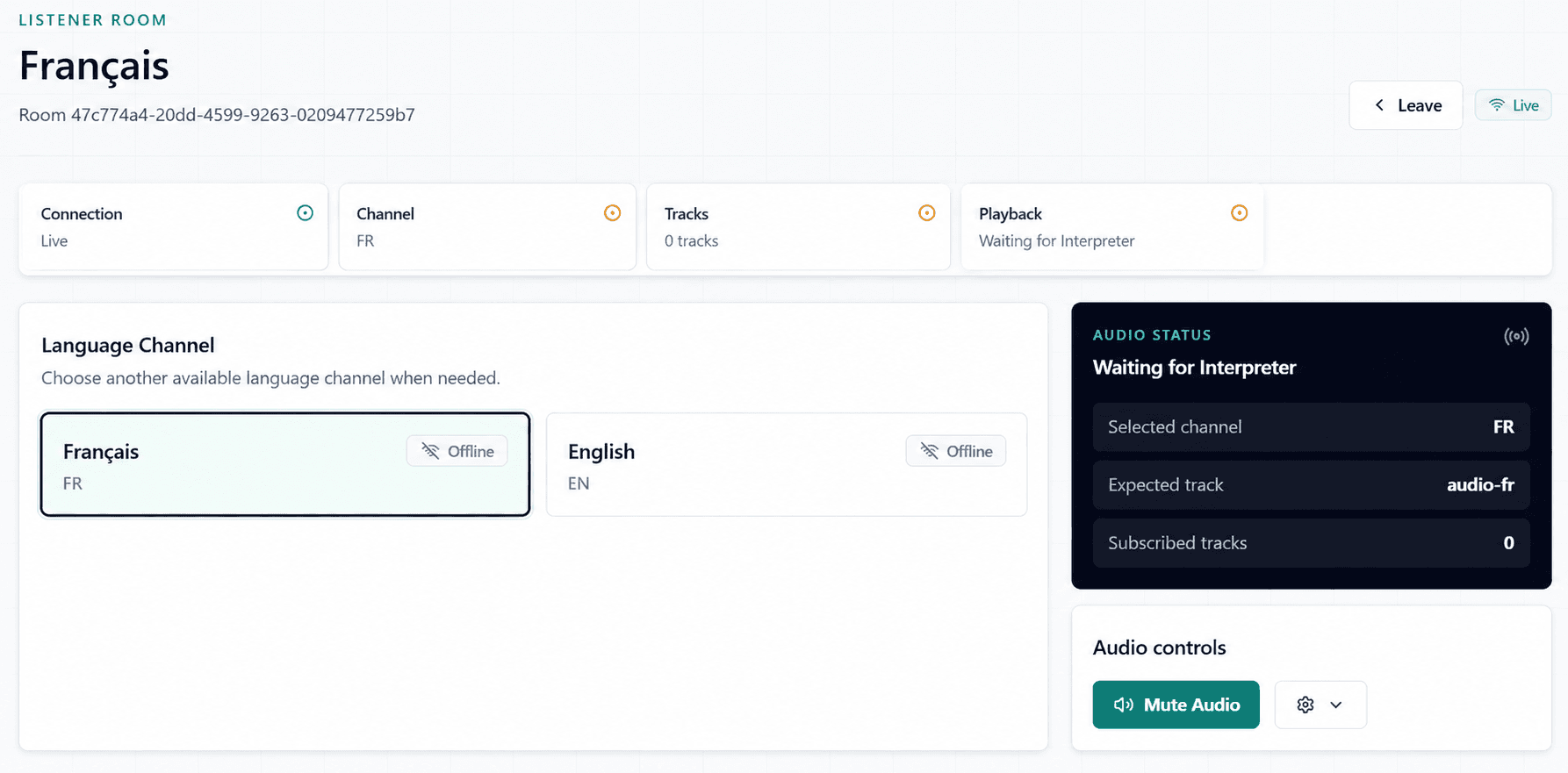
Task: Select the Français language channel
Action: click(x=285, y=464)
